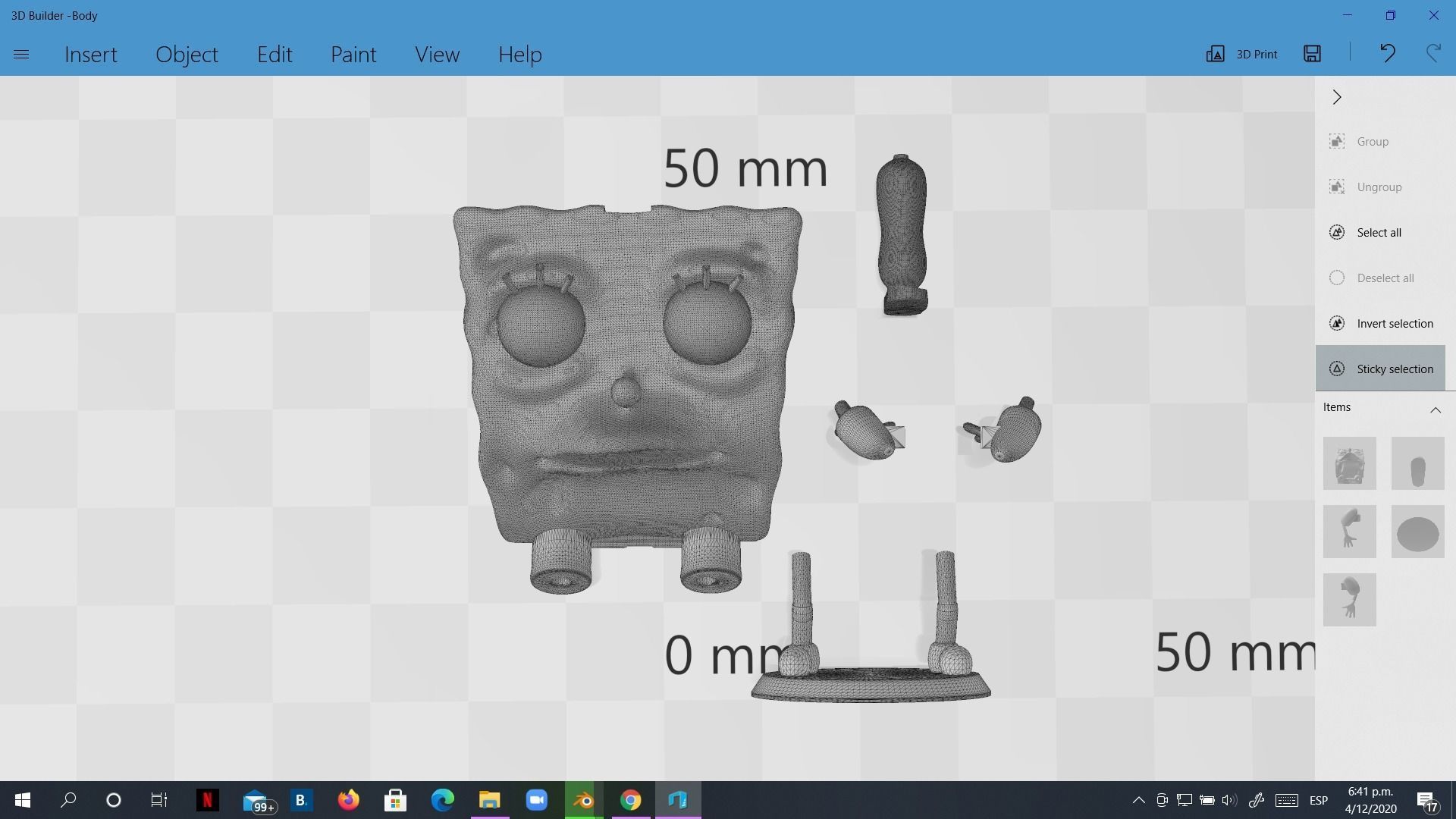Open Task View on taskbar

[x=158, y=800]
